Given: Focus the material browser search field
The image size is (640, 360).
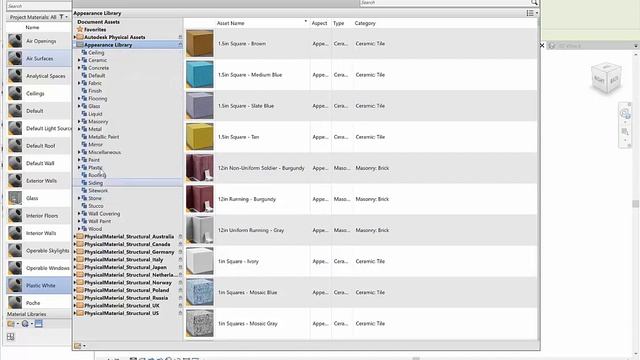Looking at the screenshot, I should click(x=39, y=6).
